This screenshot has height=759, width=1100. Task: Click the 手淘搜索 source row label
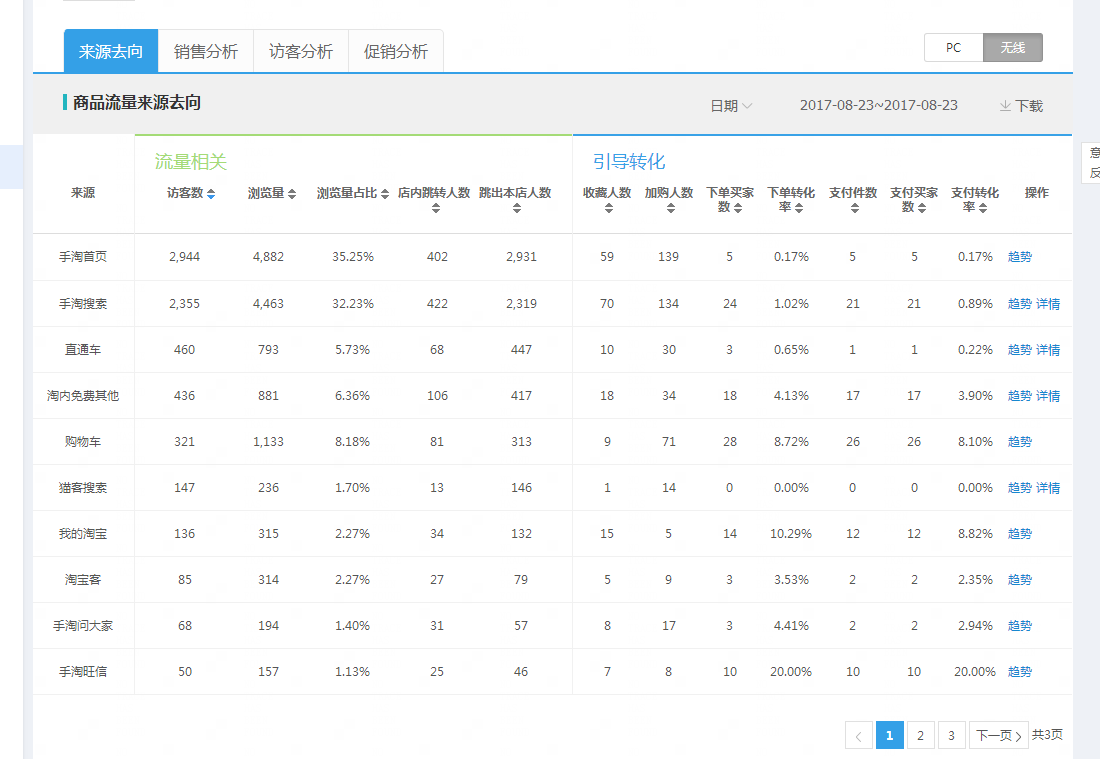pos(83,304)
